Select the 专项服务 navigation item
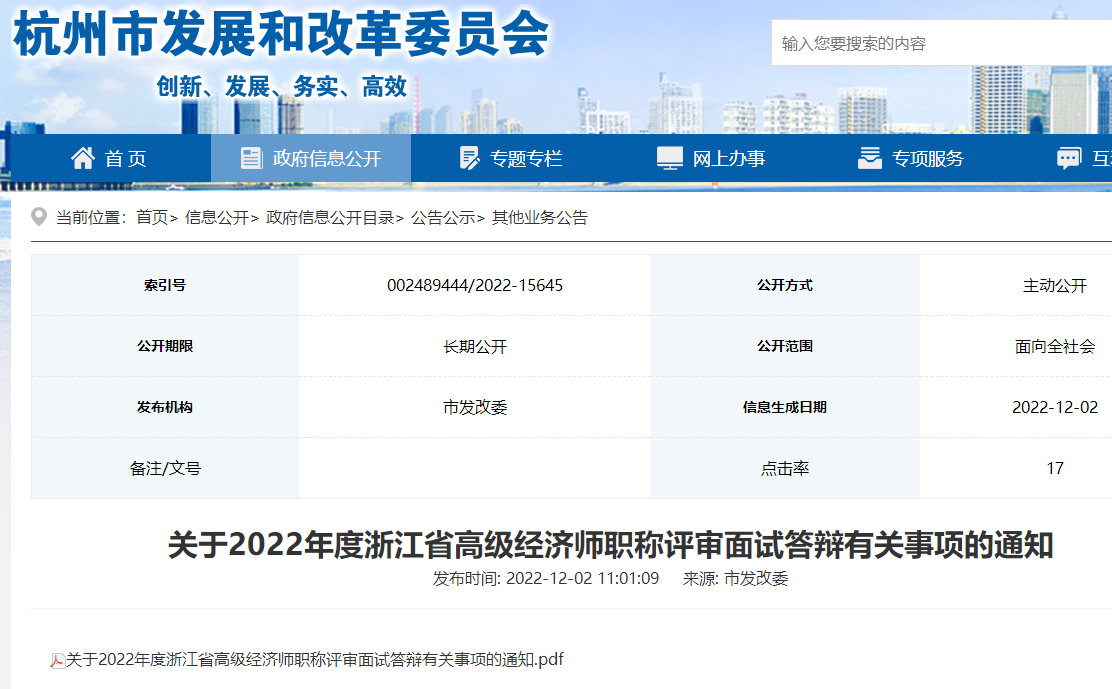The image size is (1112, 689). point(912,157)
